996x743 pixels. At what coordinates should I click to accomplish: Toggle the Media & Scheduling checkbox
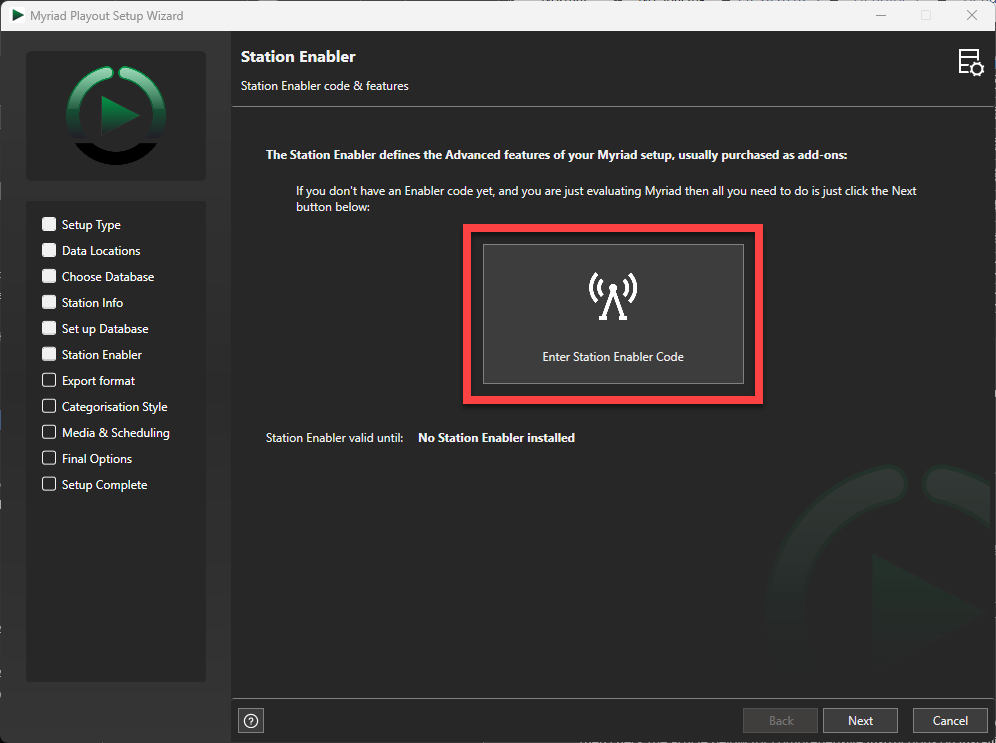pos(49,432)
